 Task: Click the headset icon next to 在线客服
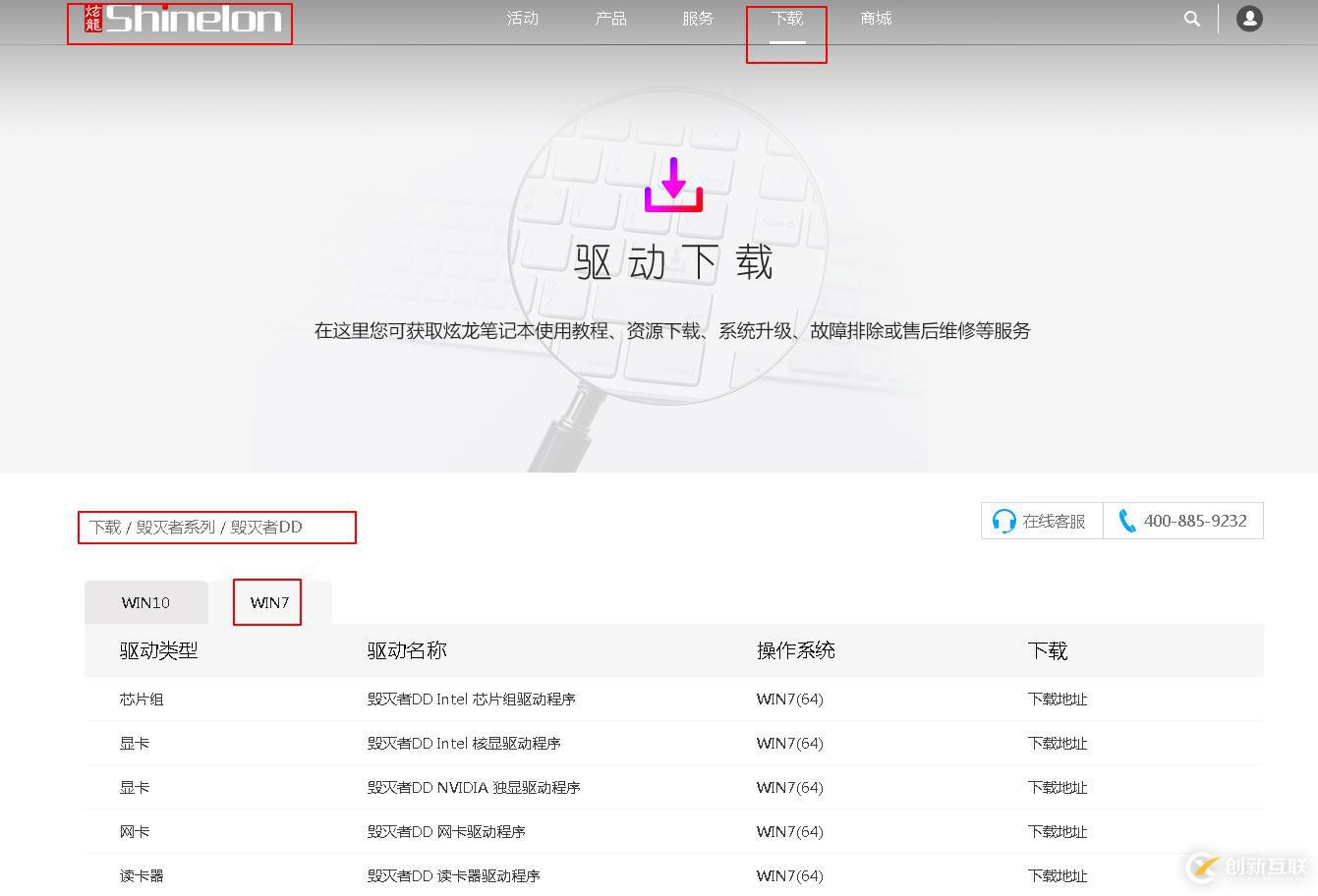pos(1004,521)
